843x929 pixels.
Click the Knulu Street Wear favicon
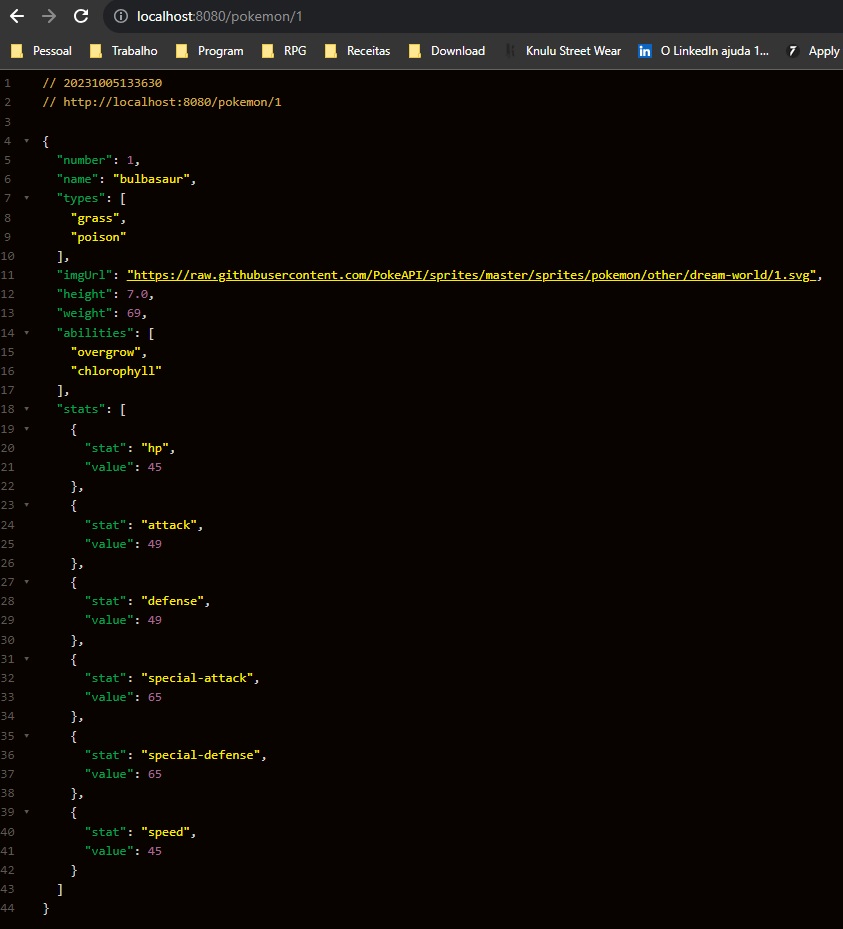pos(510,51)
